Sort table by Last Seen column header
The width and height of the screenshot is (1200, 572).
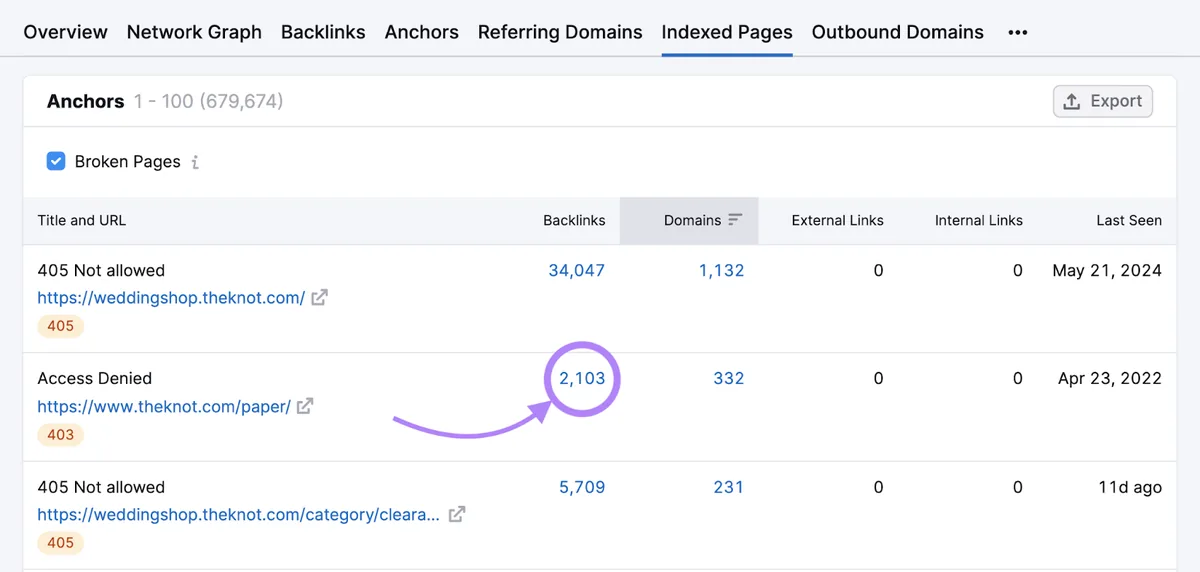click(1129, 220)
